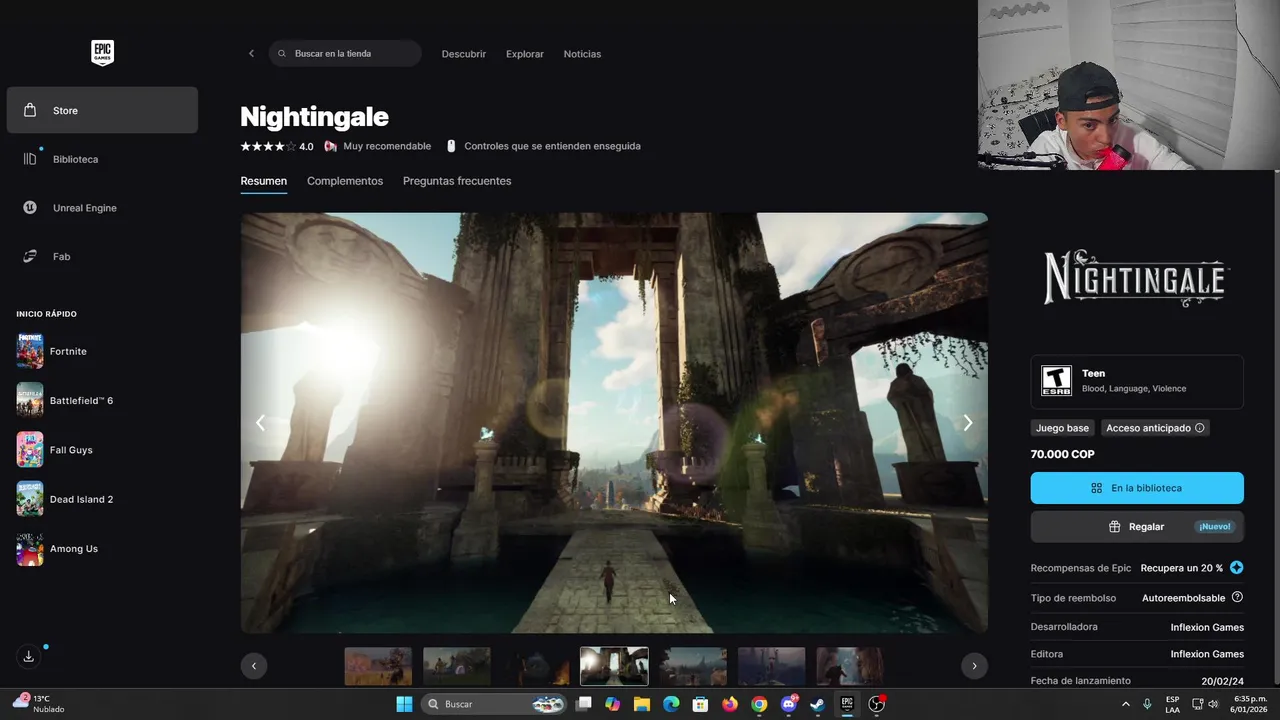The width and height of the screenshot is (1280, 720).
Task: Click the Biblioteca grid icon
Action: tap(30, 159)
